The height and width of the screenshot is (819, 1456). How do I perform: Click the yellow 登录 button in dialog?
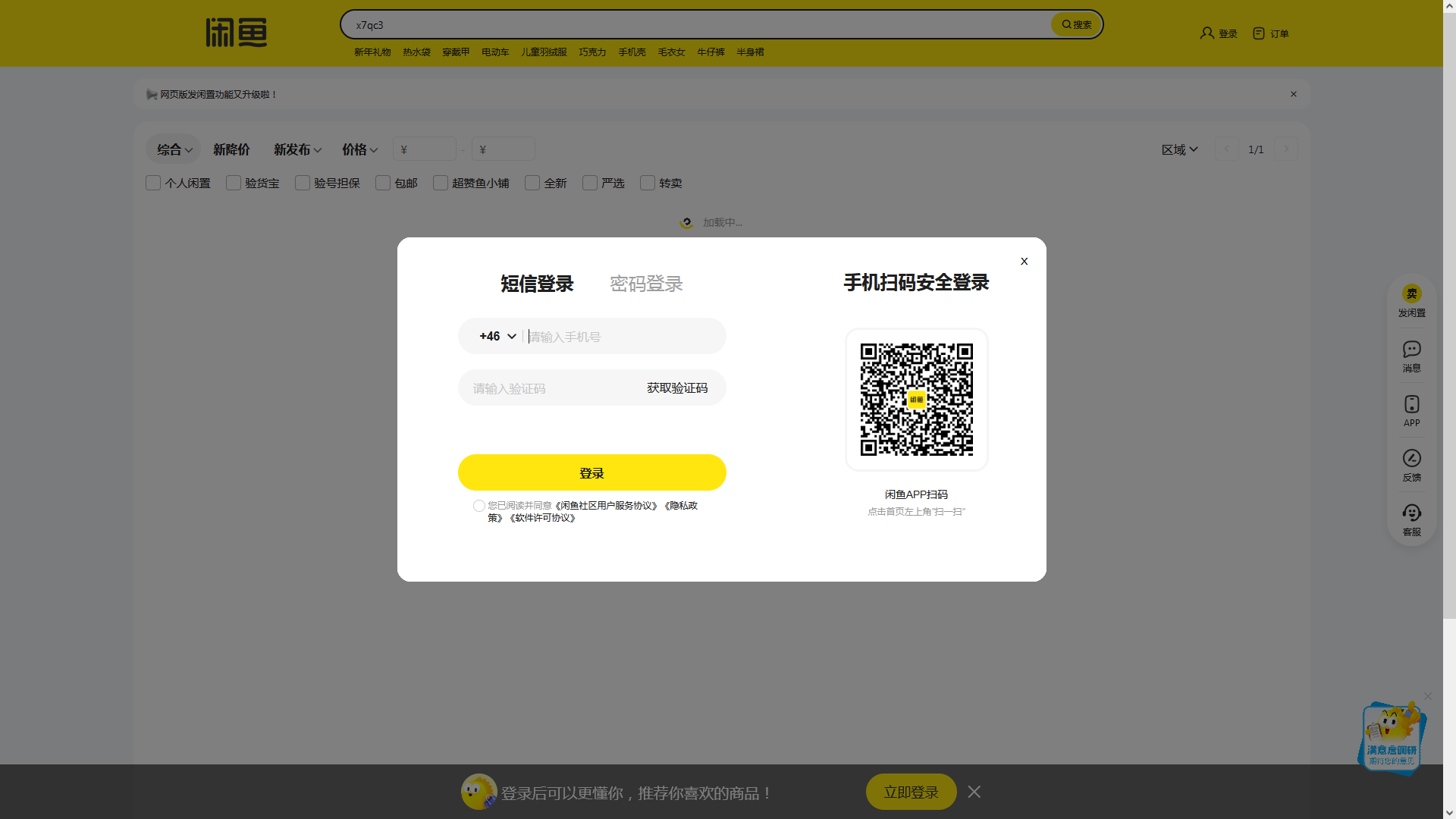click(591, 473)
